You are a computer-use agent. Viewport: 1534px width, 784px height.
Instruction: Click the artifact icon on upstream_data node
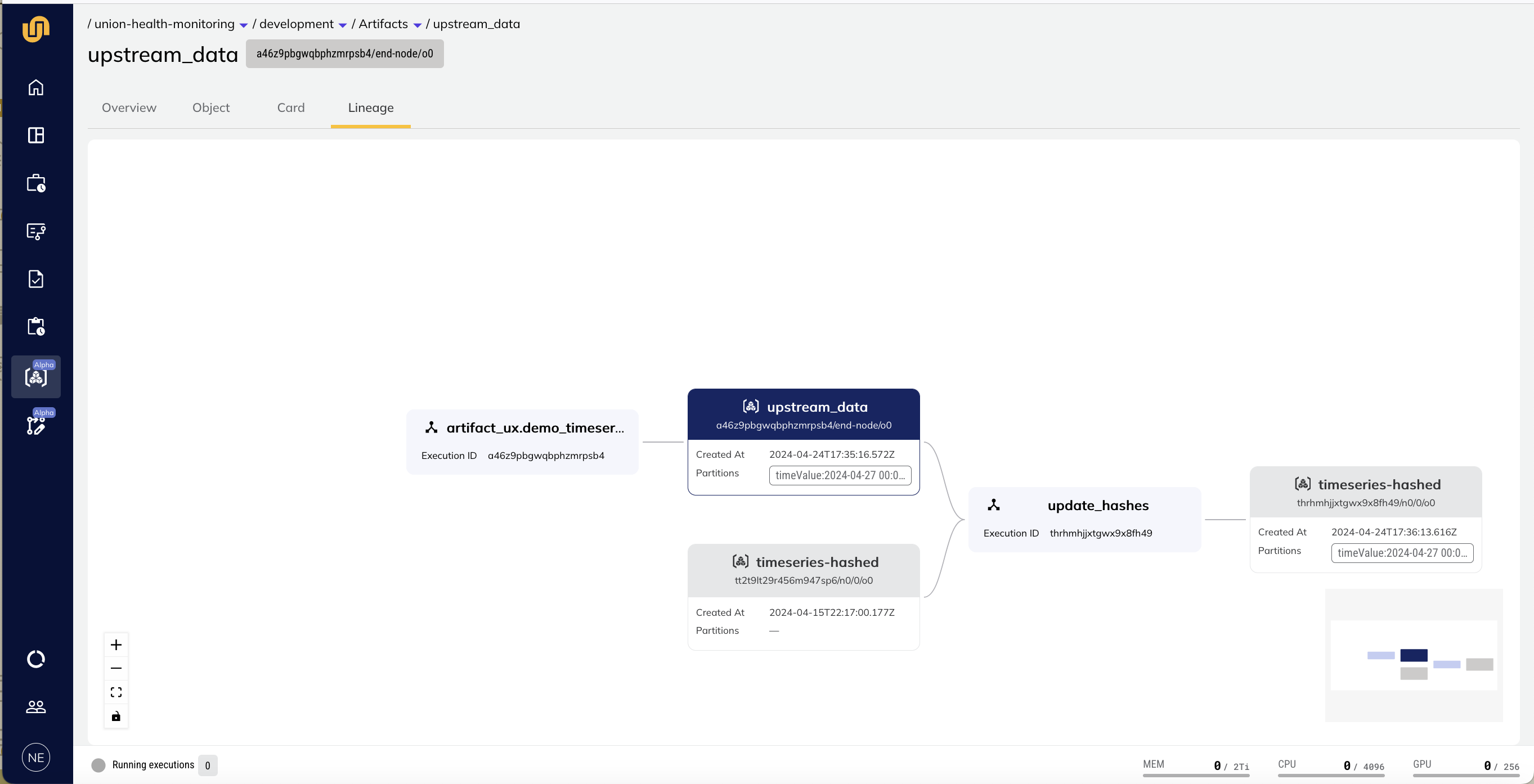[750, 407]
